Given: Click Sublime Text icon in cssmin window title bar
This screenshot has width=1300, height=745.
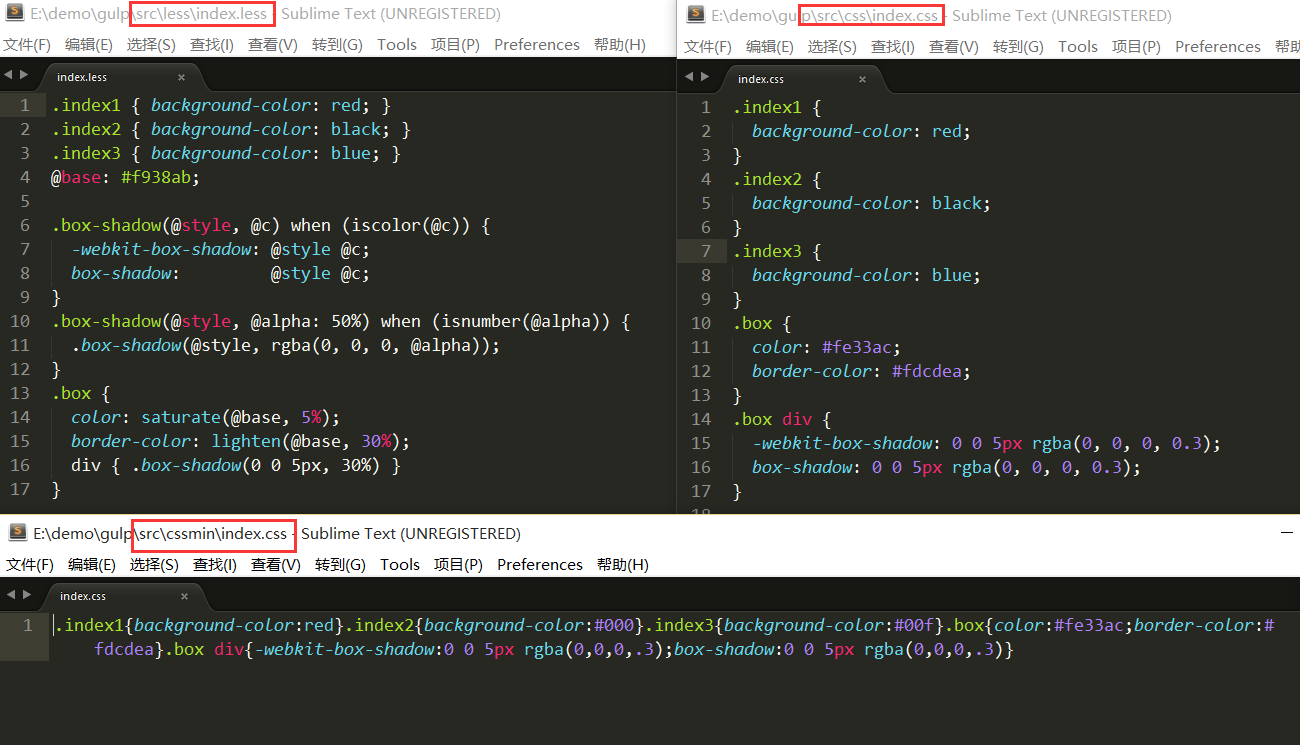Looking at the screenshot, I should (x=17, y=533).
